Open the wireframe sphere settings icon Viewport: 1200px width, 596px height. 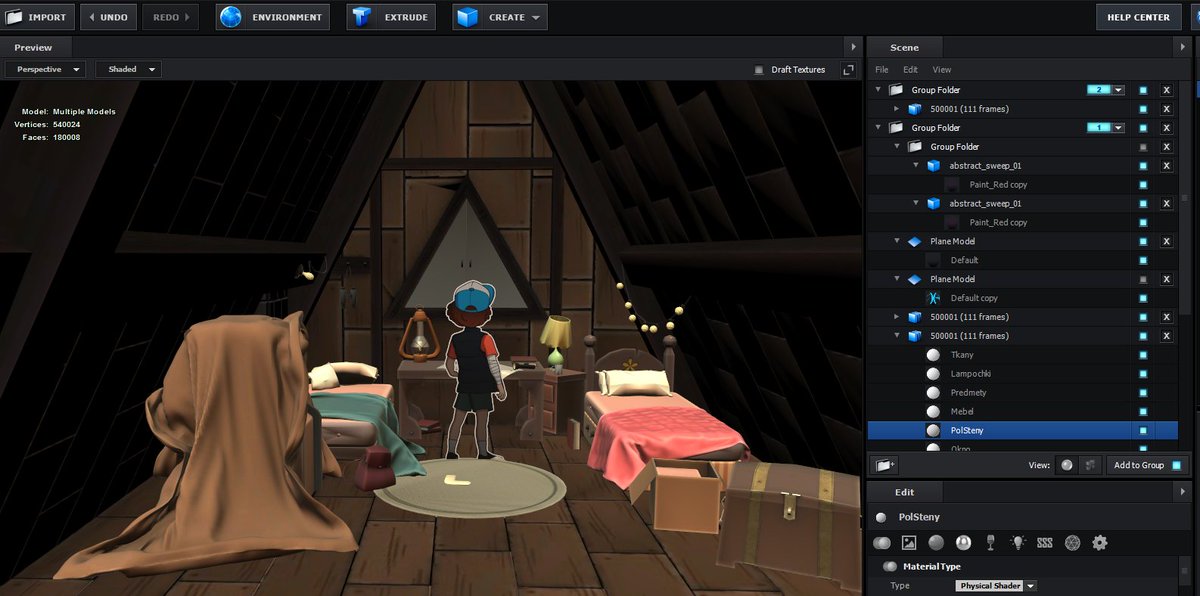[1072, 543]
